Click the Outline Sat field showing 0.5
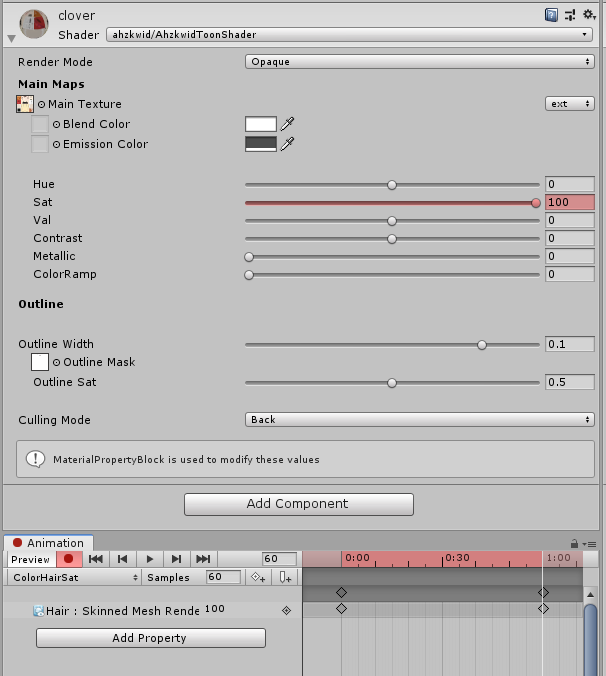 pyautogui.click(x=570, y=382)
